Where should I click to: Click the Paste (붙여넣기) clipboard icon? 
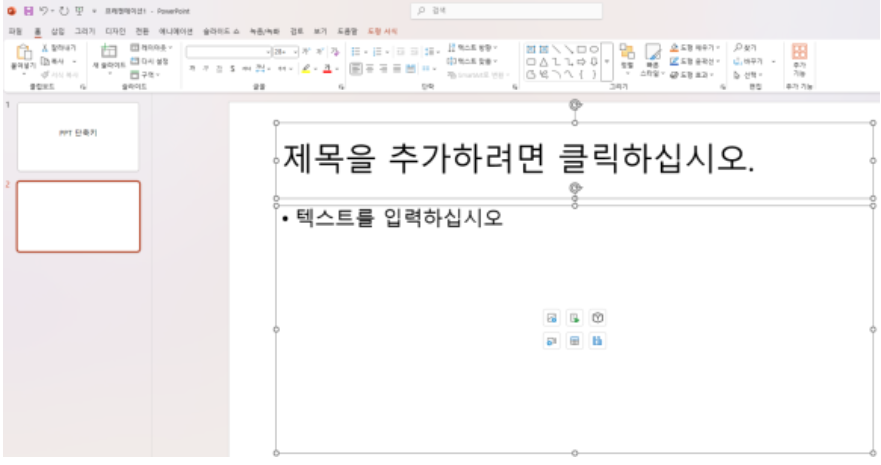22,54
